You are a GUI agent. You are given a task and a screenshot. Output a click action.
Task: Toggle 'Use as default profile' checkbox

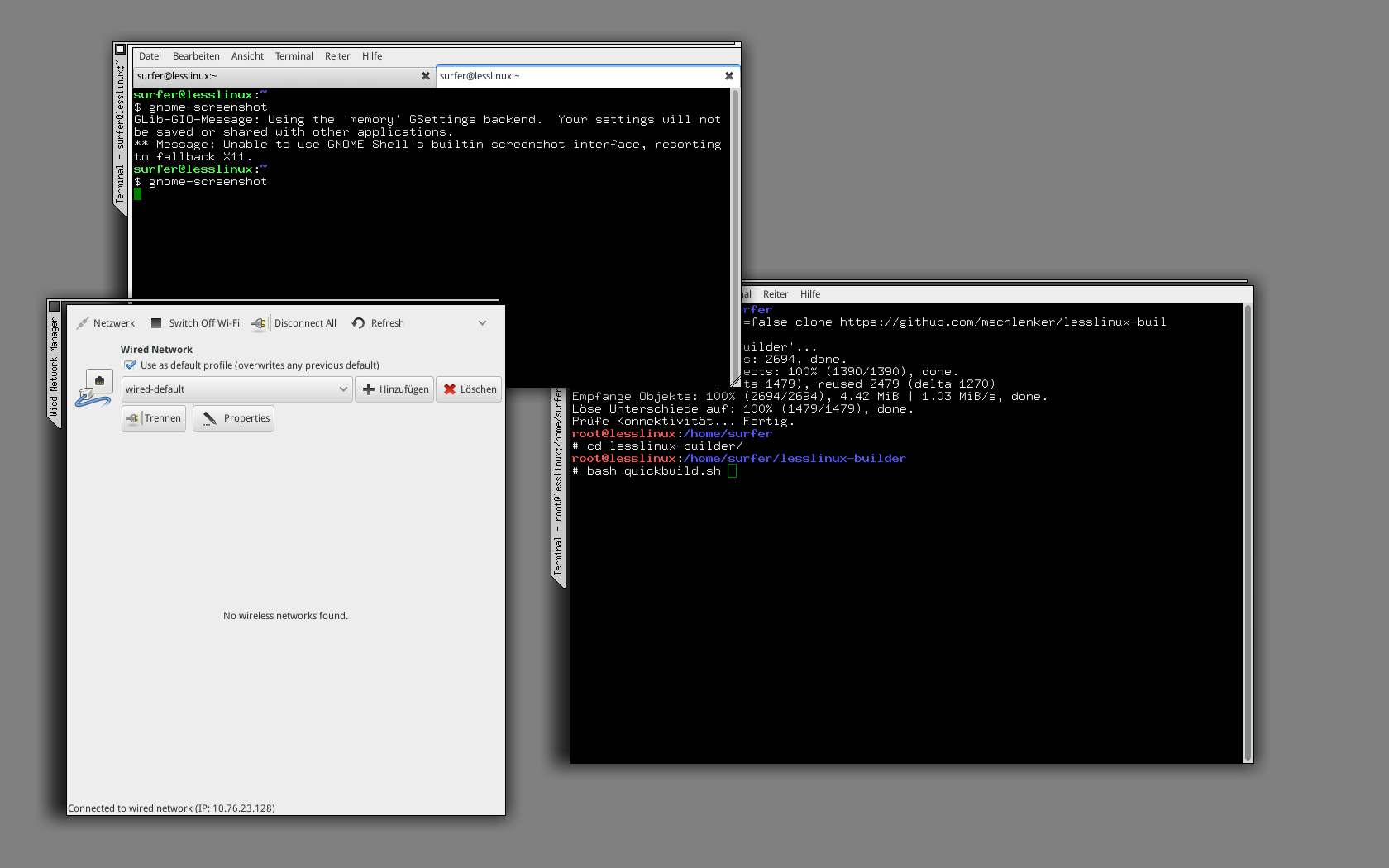pos(130,365)
